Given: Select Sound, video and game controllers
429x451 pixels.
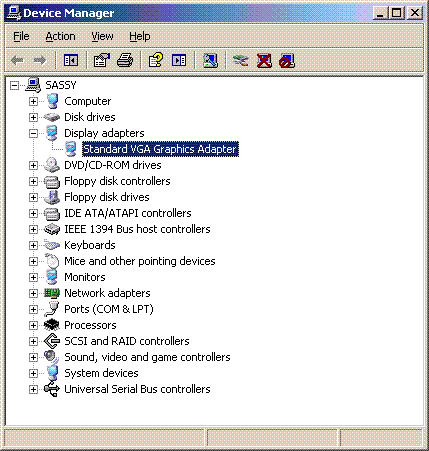Looking at the screenshot, I should click(x=147, y=357).
